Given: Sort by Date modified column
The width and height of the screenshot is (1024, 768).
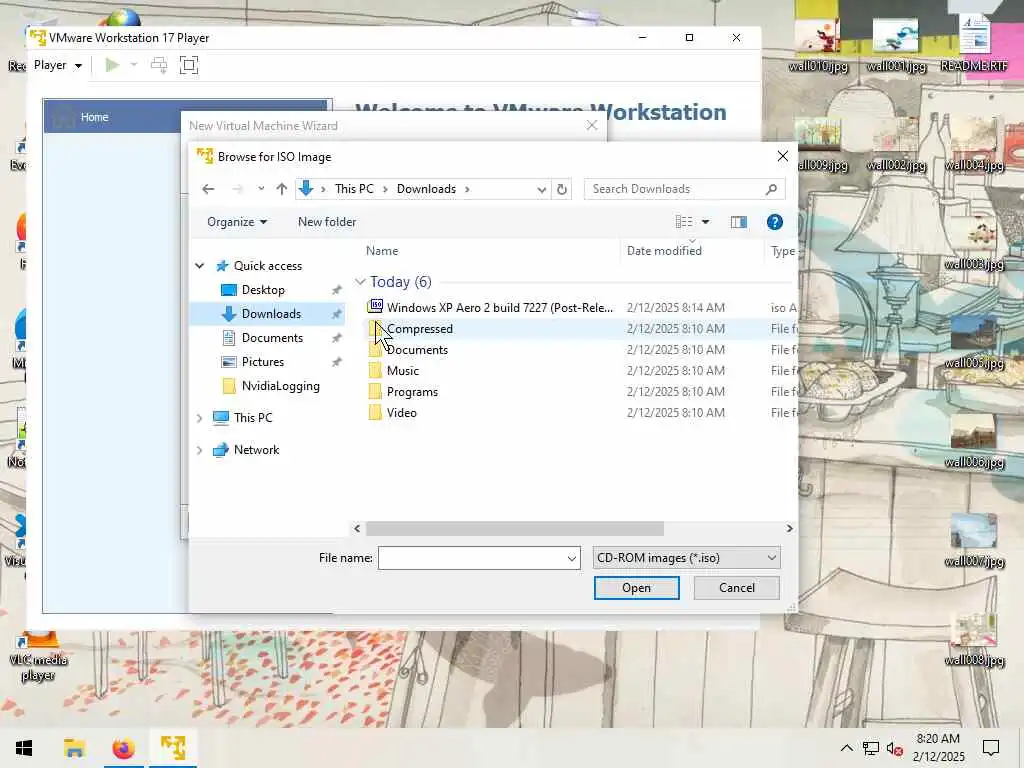Looking at the screenshot, I should point(664,251).
